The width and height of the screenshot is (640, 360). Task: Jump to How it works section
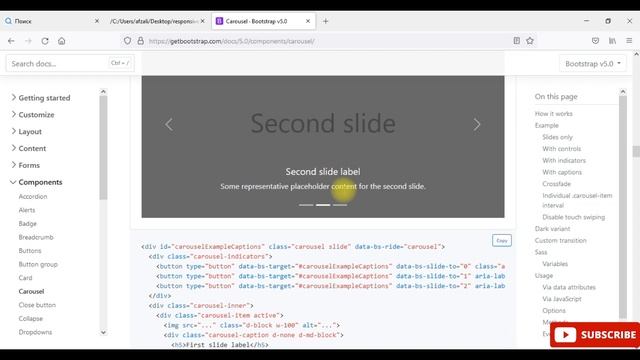(x=553, y=113)
